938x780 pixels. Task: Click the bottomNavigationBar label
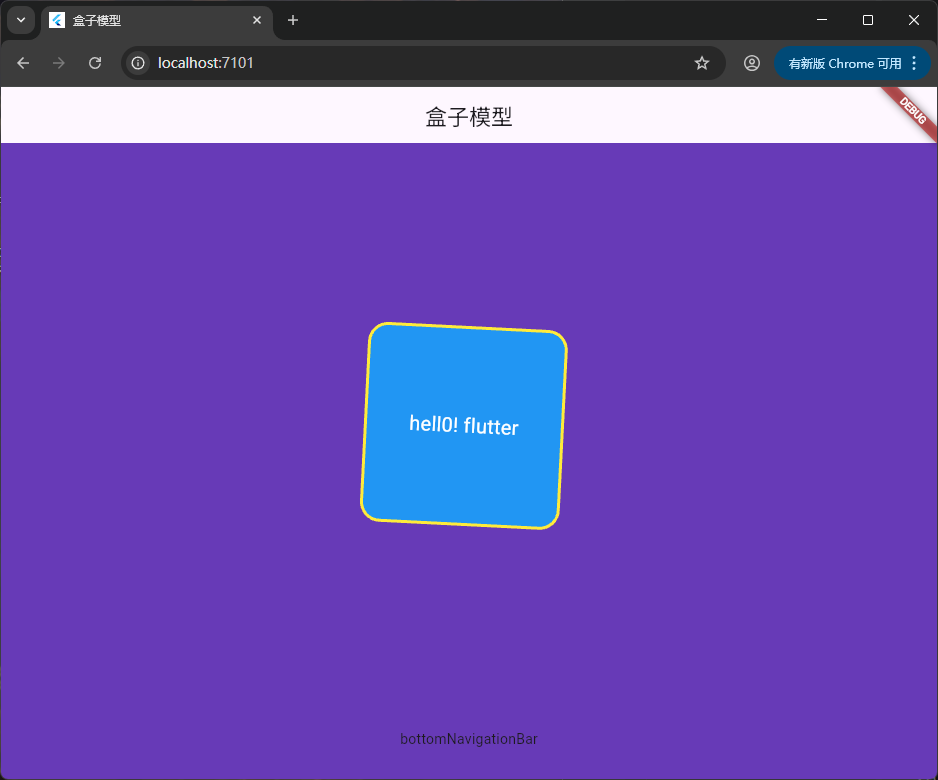pos(469,739)
